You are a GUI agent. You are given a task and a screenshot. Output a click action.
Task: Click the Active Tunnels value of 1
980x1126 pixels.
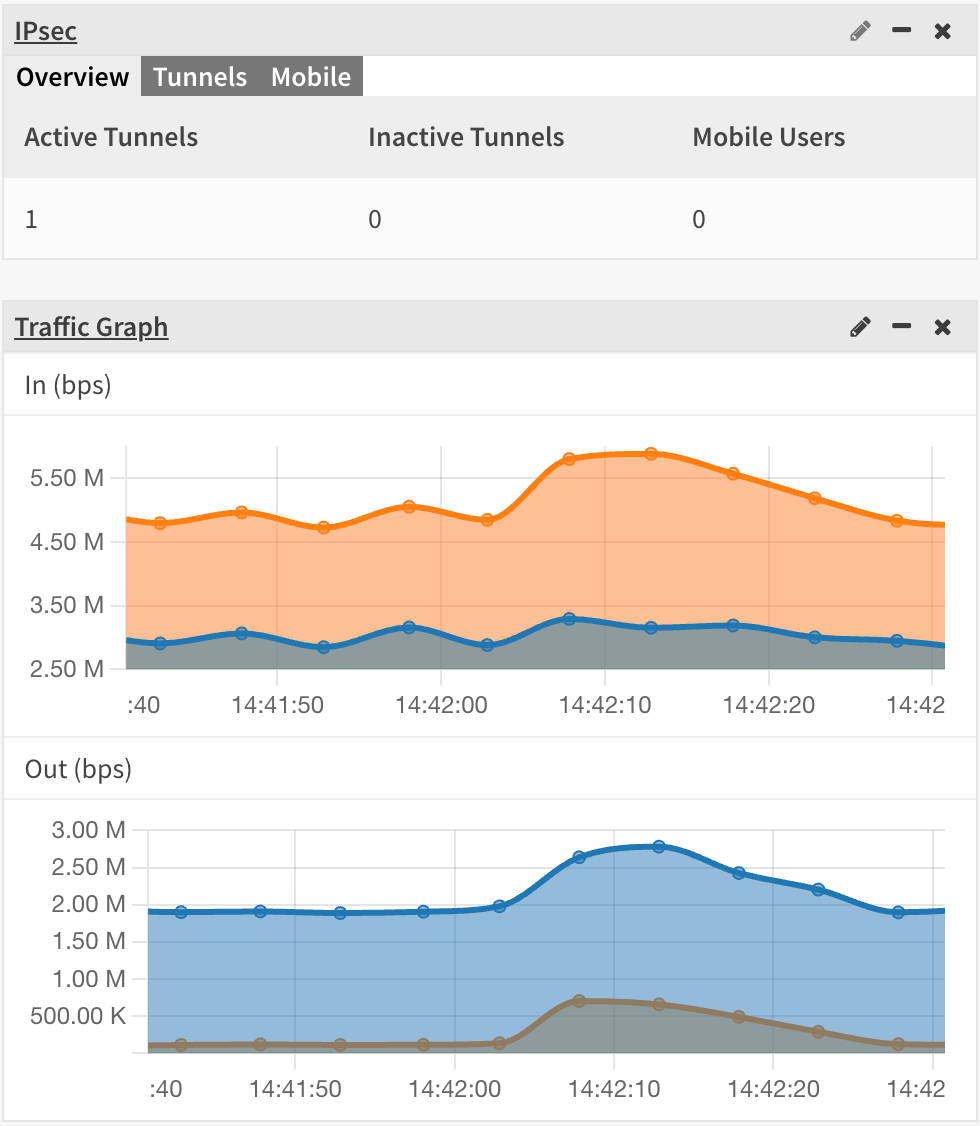pos(31,219)
